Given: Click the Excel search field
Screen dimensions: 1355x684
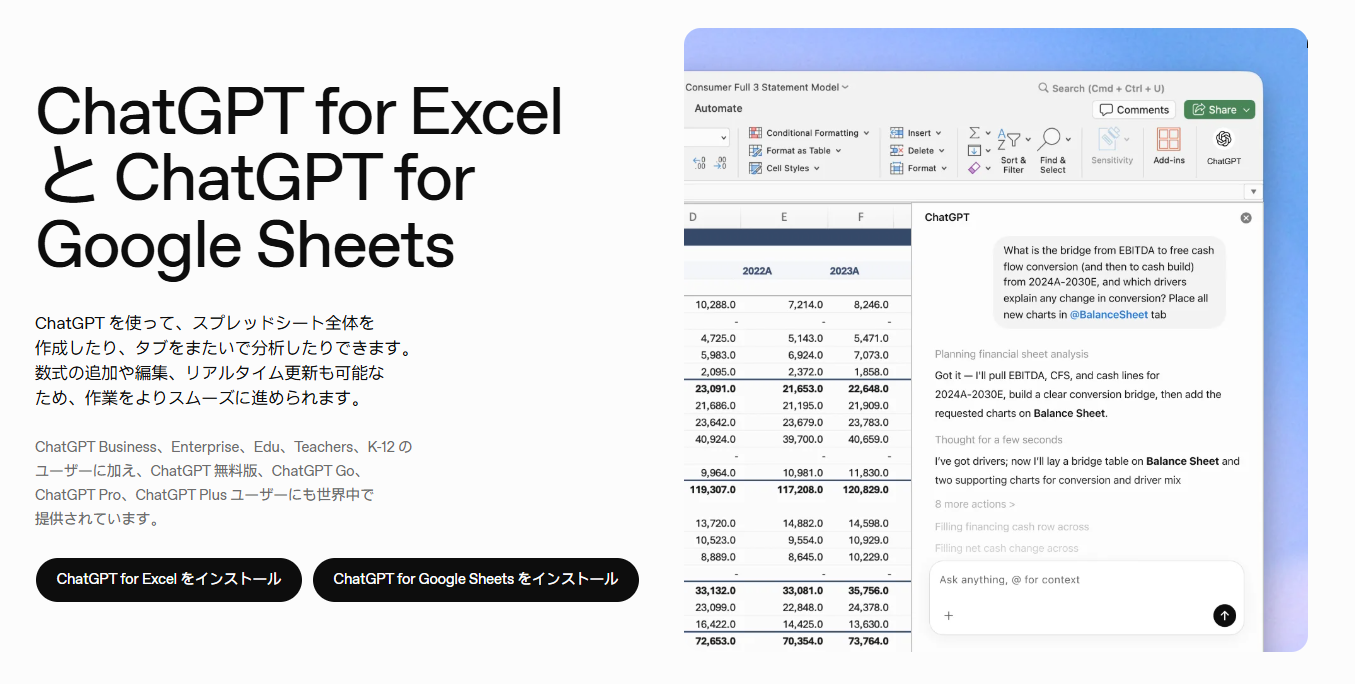Looking at the screenshot, I should click(x=1101, y=88).
